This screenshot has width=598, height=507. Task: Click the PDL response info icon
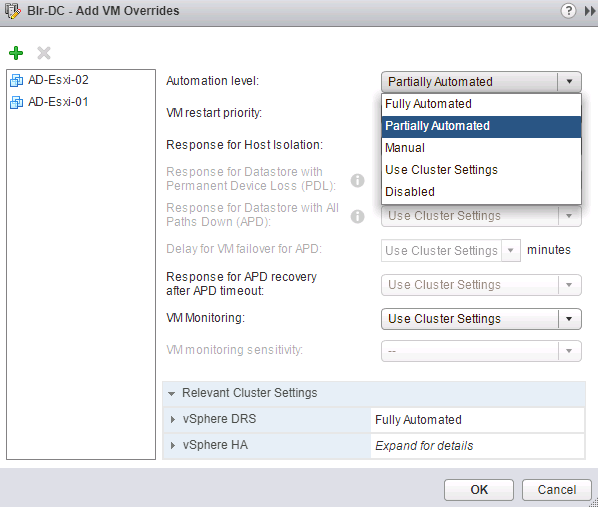coord(357,180)
